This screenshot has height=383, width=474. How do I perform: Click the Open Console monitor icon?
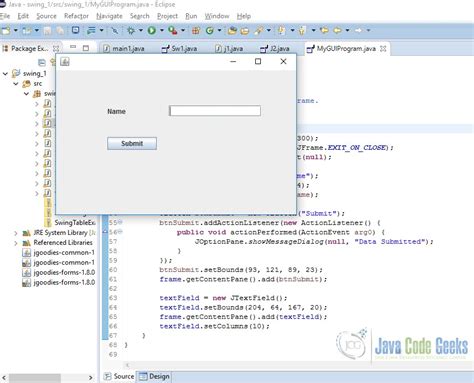[x=76, y=30]
